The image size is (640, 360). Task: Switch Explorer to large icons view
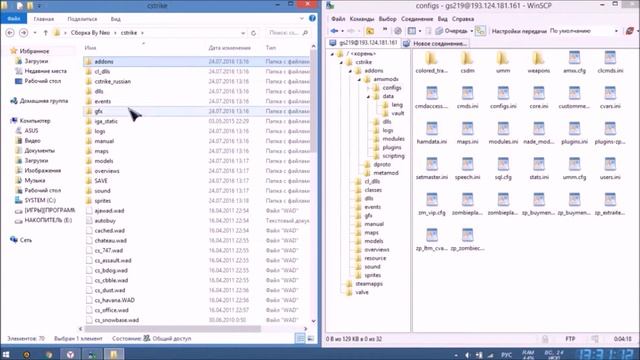311,338
